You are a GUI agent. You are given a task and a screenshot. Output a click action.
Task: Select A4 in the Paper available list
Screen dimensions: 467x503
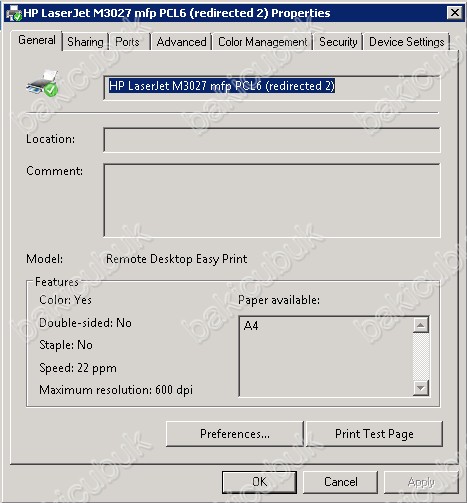click(x=251, y=326)
